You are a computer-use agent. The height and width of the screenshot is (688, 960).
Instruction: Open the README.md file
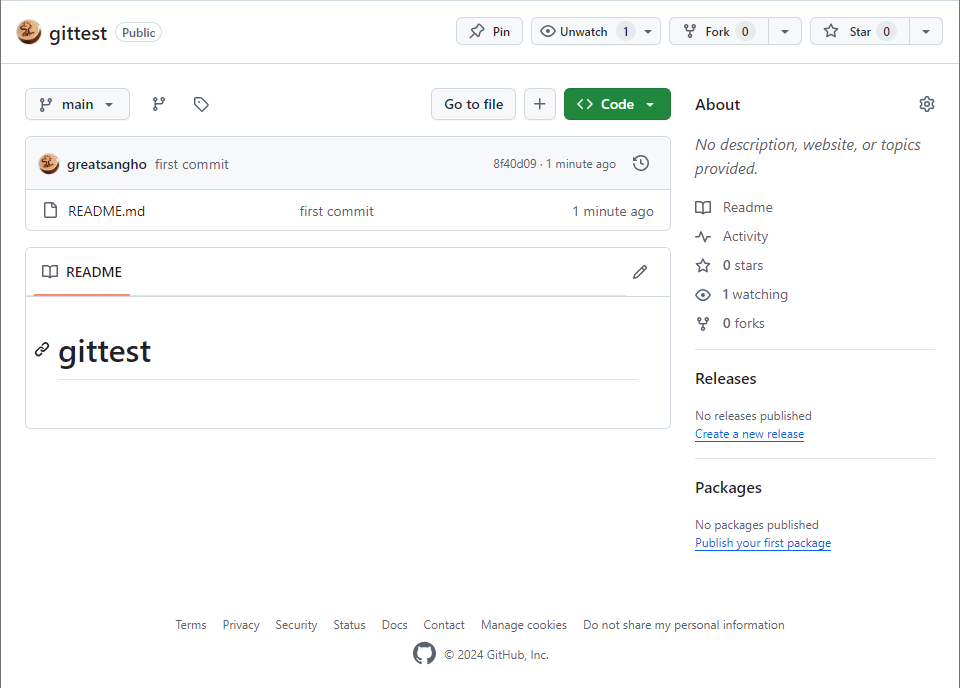point(107,211)
